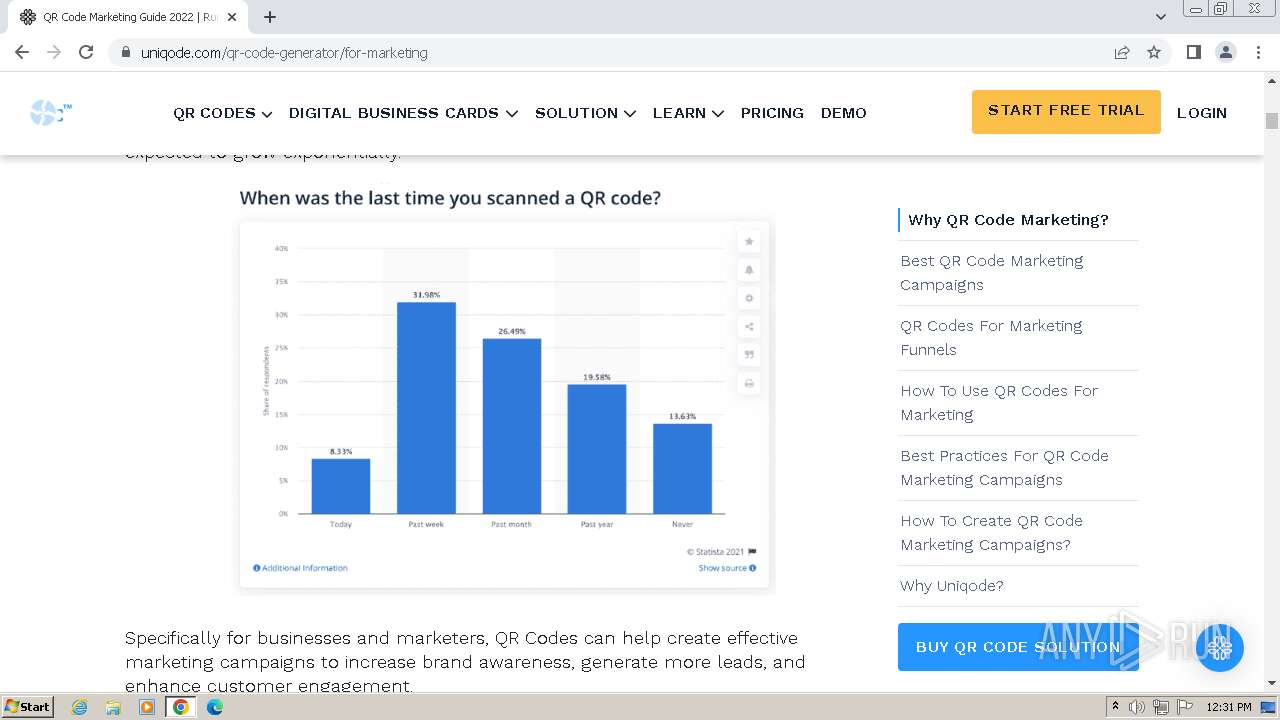The height and width of the screenshot is (720, 1280).
Task: Click the network tray icon
Action: pyautogui.click(x=1161, y=707)
